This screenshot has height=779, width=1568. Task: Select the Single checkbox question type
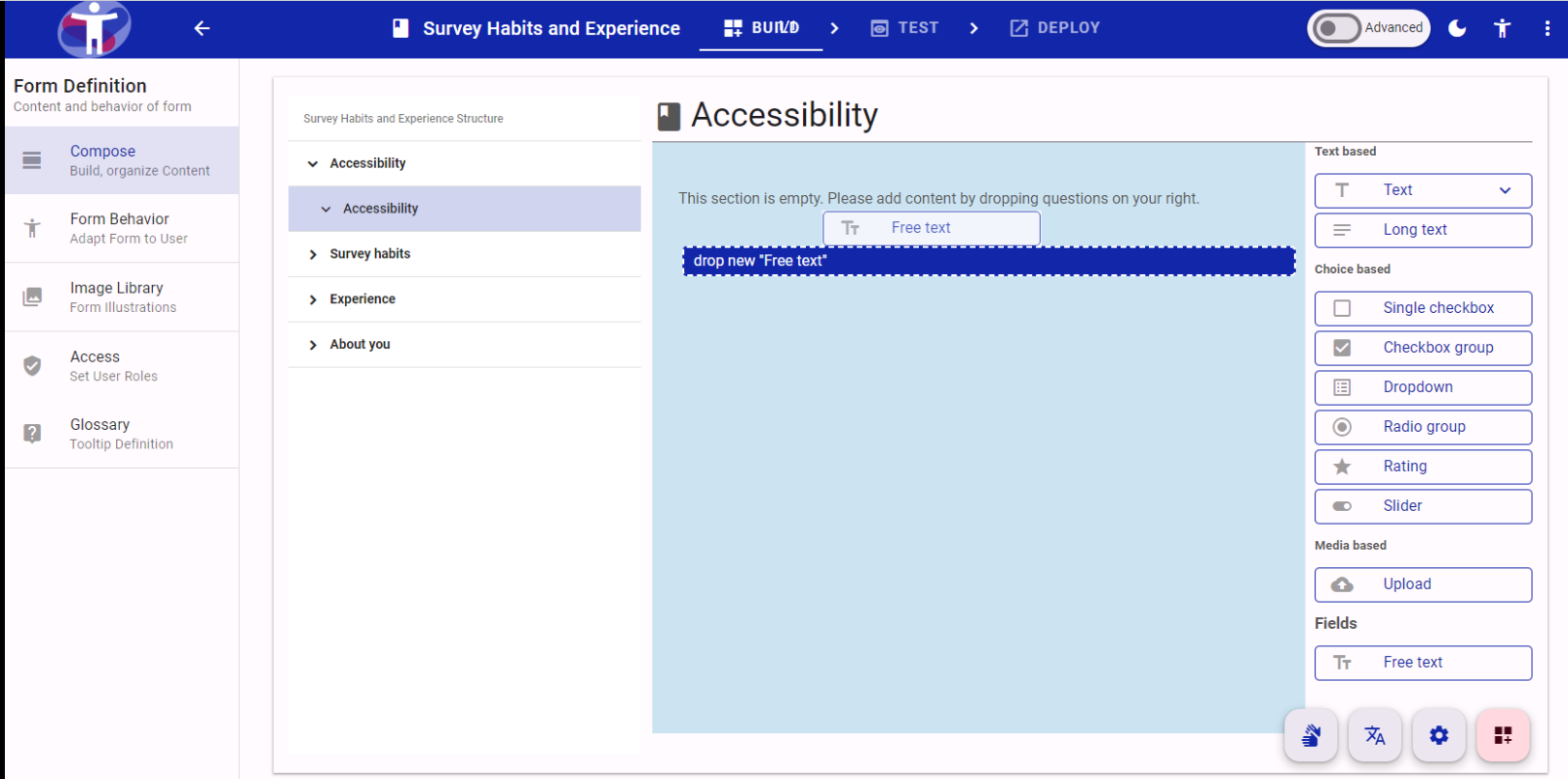(1423, 308)
